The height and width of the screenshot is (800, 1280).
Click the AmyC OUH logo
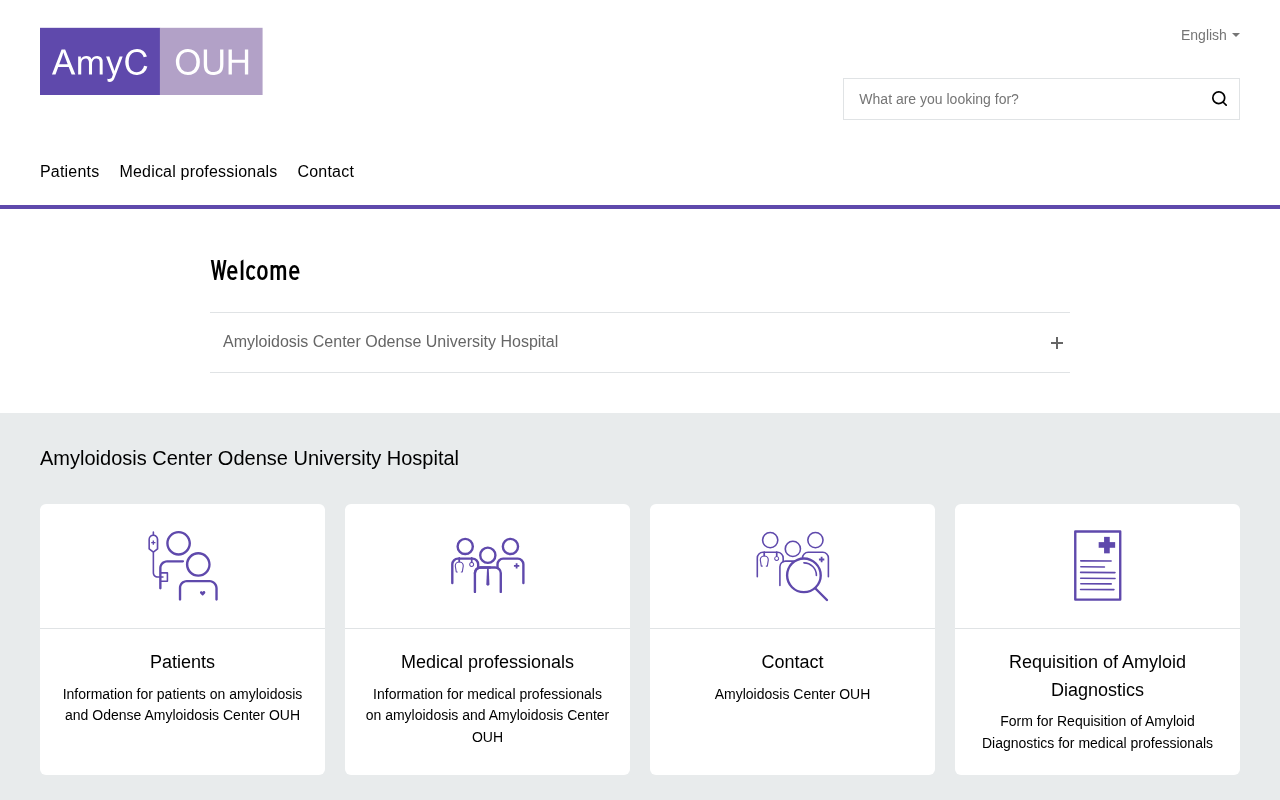[x=151, y=61]
